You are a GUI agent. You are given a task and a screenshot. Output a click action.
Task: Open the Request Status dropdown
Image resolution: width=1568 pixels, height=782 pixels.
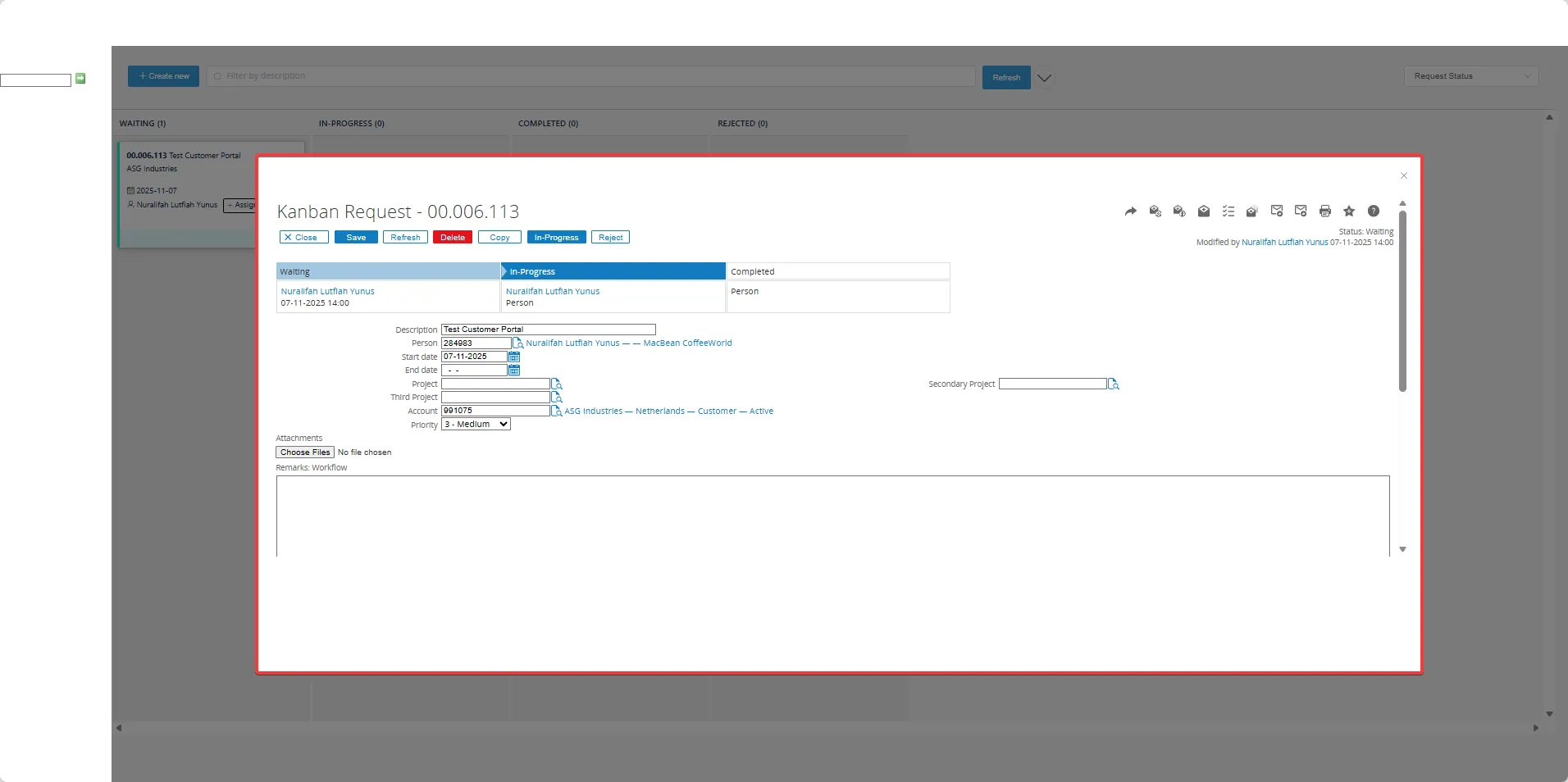[1470, 76]
